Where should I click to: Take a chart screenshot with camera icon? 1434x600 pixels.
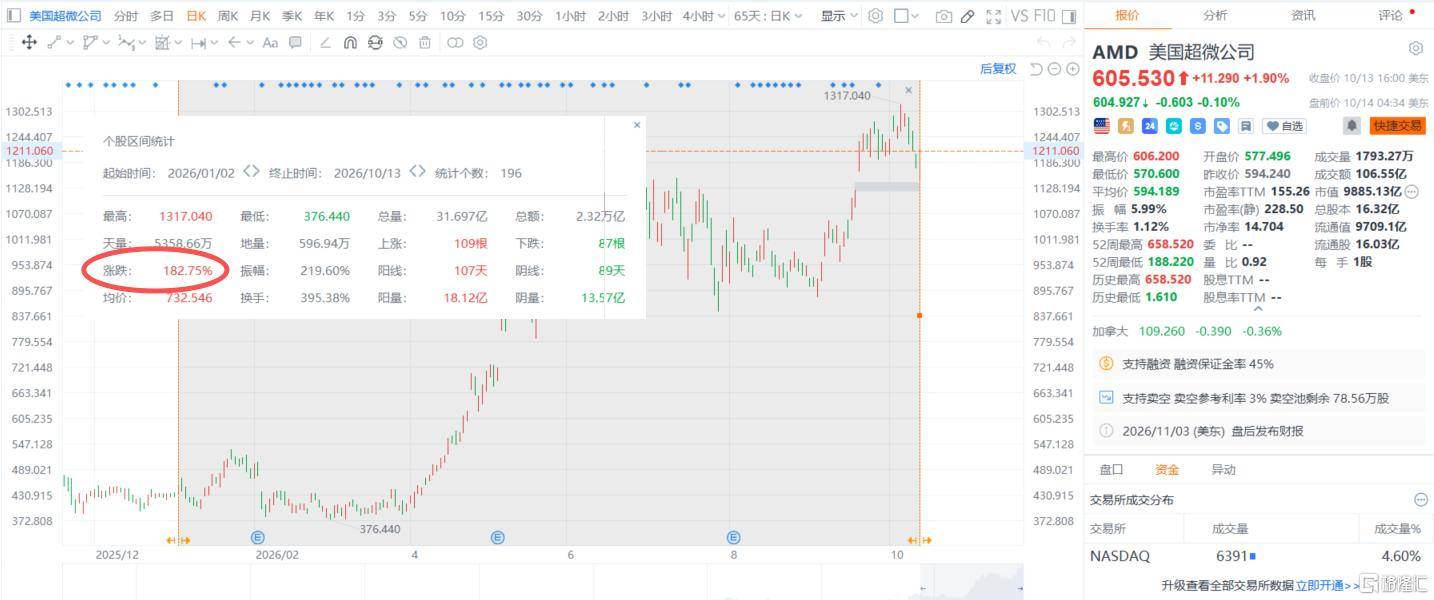point(944,16)
